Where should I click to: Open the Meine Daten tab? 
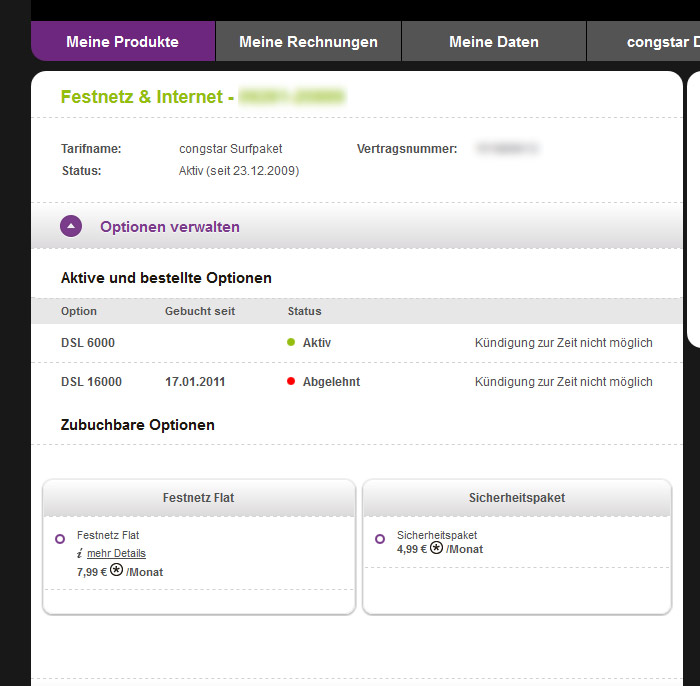[x=493, y=42]
